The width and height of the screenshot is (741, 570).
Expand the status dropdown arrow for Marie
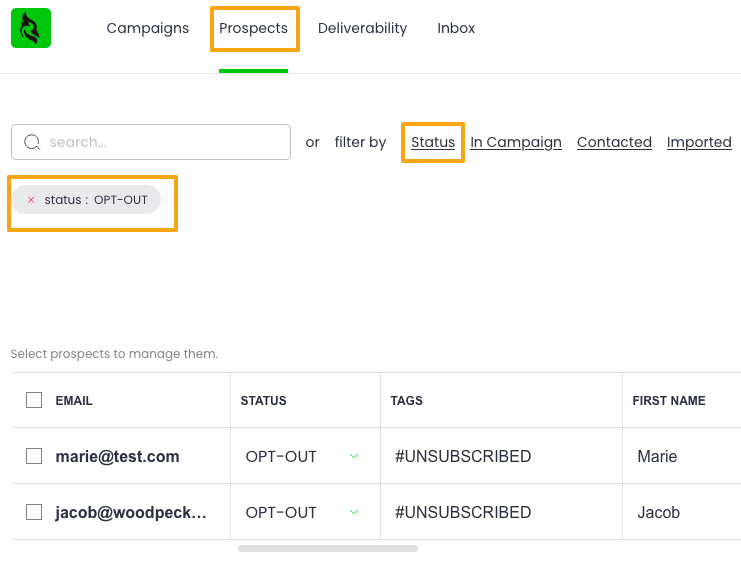tap(353, 456)
